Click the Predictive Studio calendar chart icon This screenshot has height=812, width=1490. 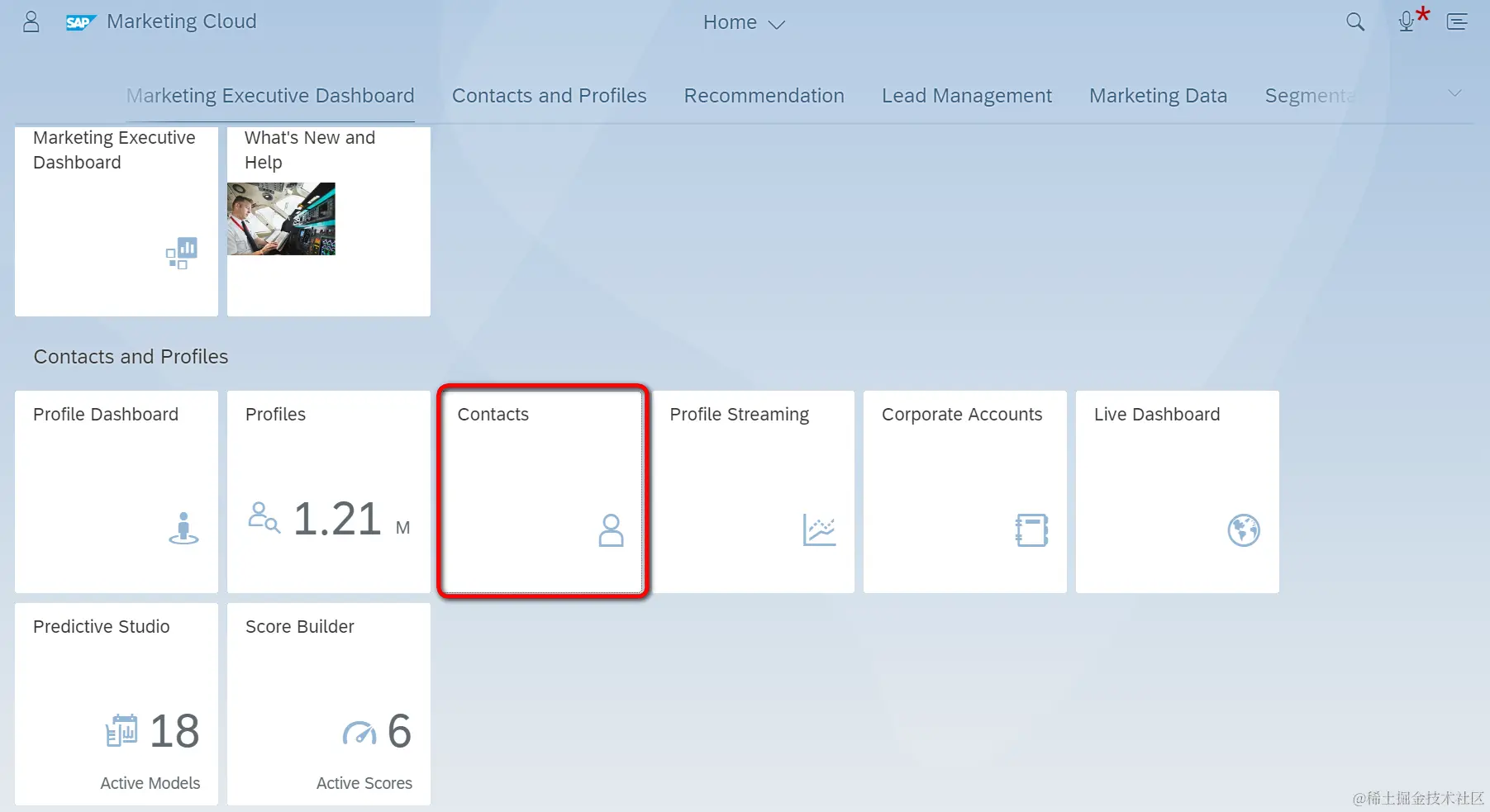coord(121,730)
